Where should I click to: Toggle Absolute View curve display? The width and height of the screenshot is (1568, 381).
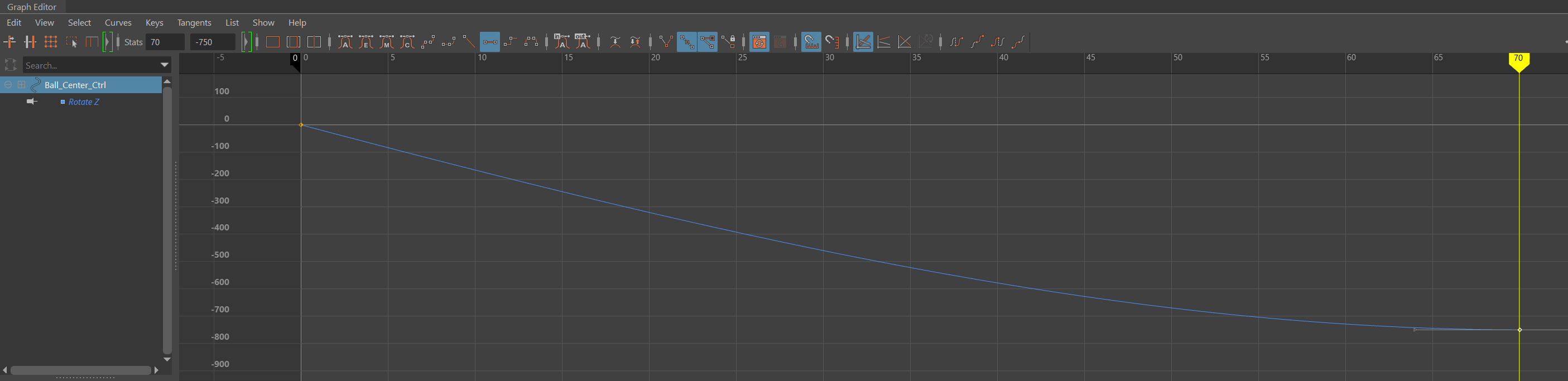click(x=863, y=42)
